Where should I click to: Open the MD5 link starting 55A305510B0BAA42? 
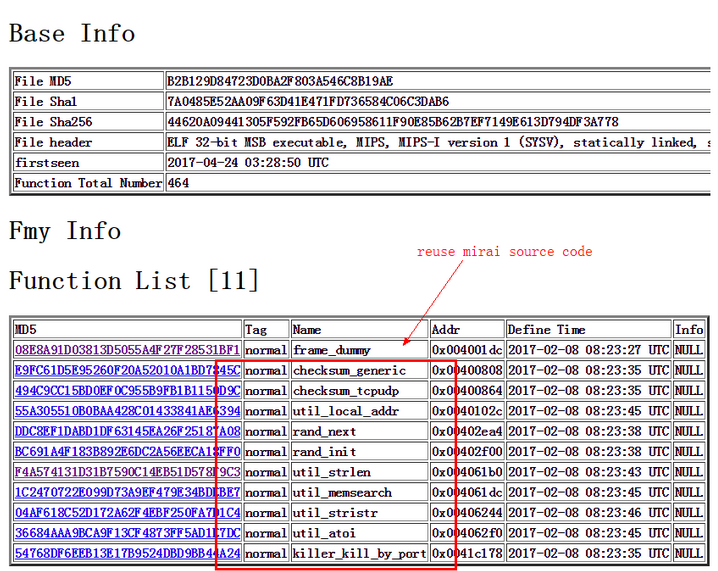tap(127, 411)
